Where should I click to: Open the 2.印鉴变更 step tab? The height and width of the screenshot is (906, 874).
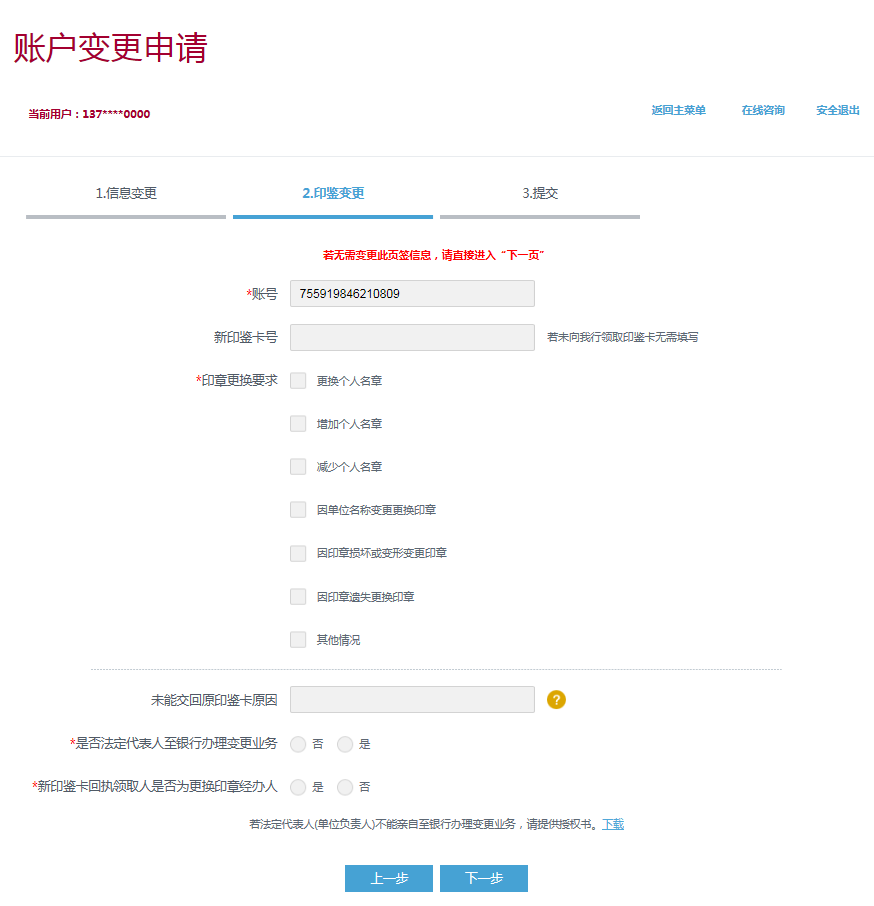(x=333, y=194)
